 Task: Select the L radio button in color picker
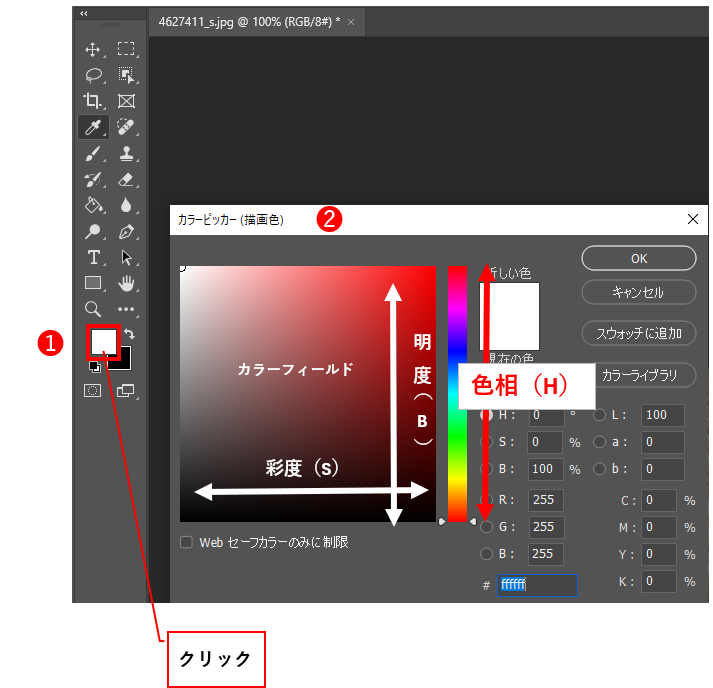click(600, 415)
